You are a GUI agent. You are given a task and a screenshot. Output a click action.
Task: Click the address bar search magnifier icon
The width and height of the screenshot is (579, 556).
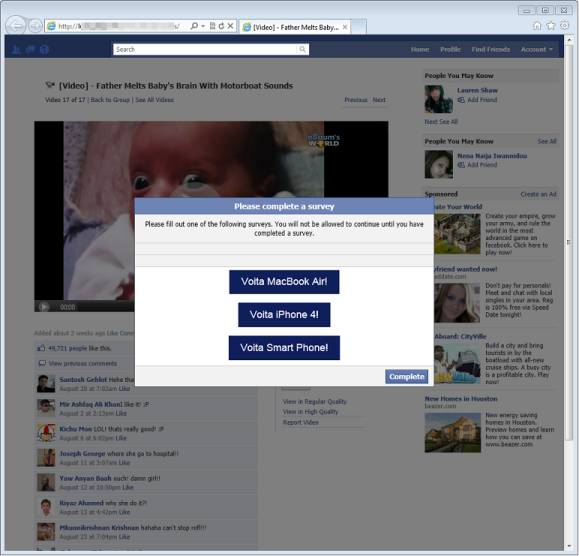click(194, 26)
